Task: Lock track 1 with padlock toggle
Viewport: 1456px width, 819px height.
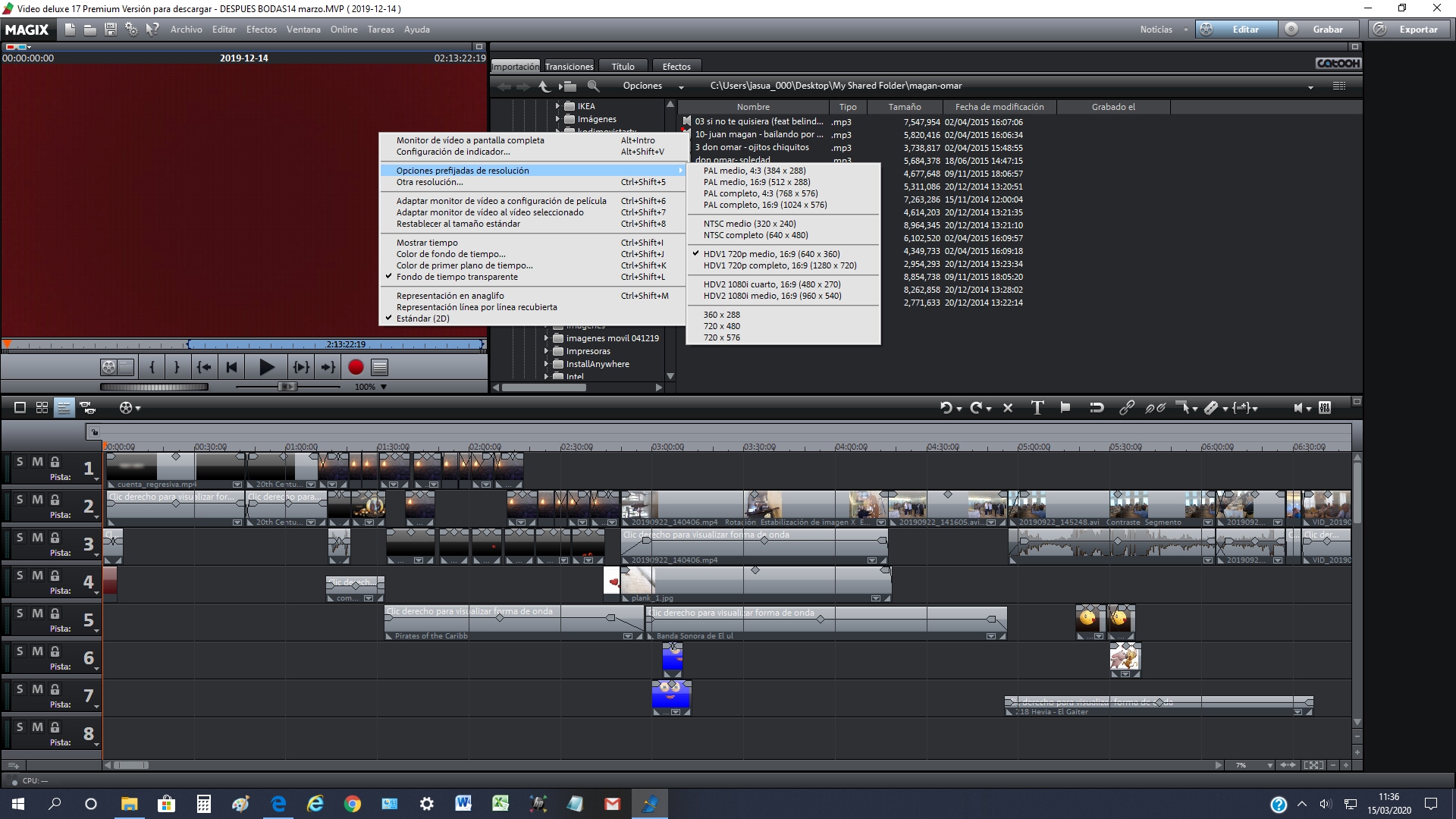Action: pyautogui.click(x=55, y=462)
